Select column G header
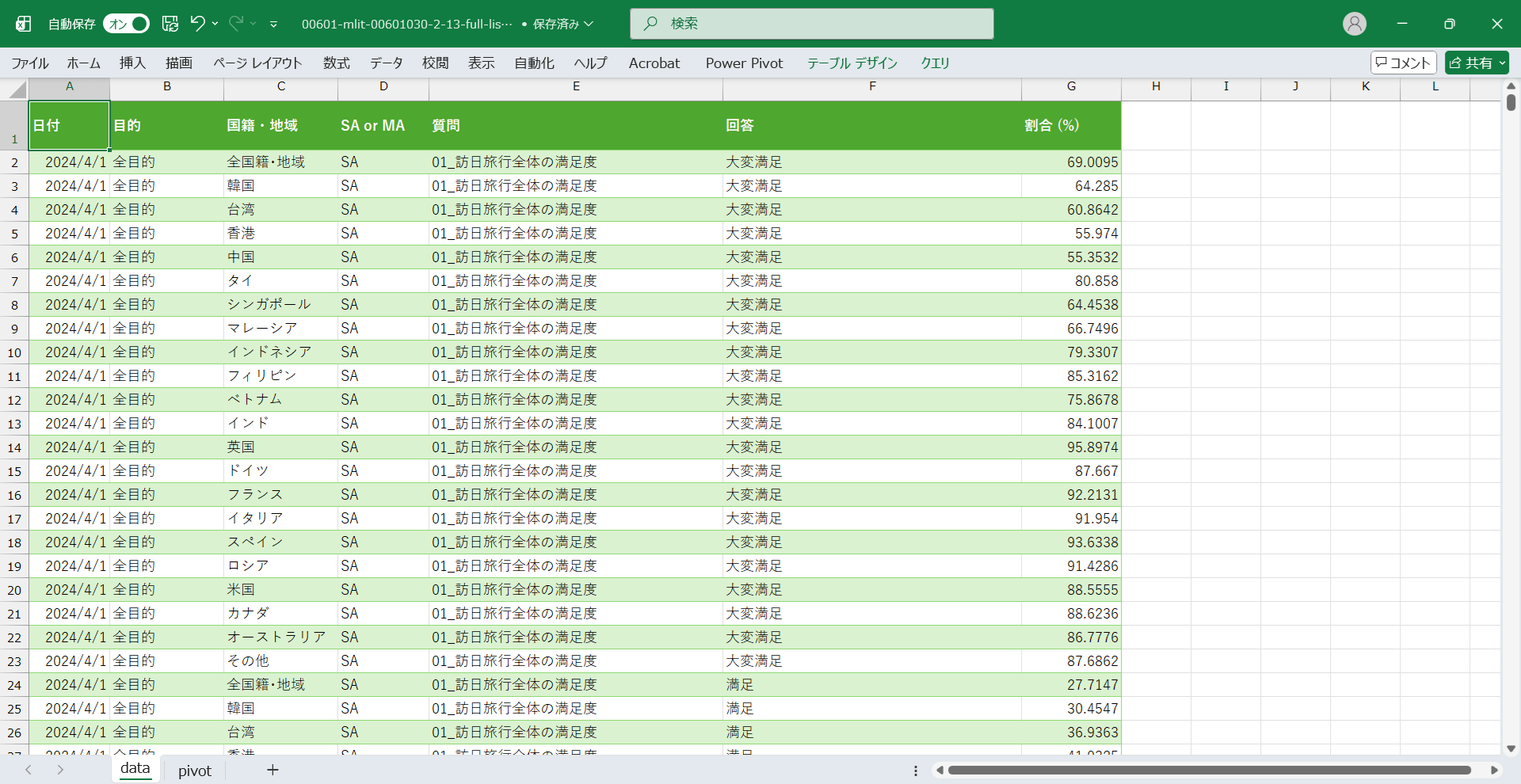 [1071, 86]
